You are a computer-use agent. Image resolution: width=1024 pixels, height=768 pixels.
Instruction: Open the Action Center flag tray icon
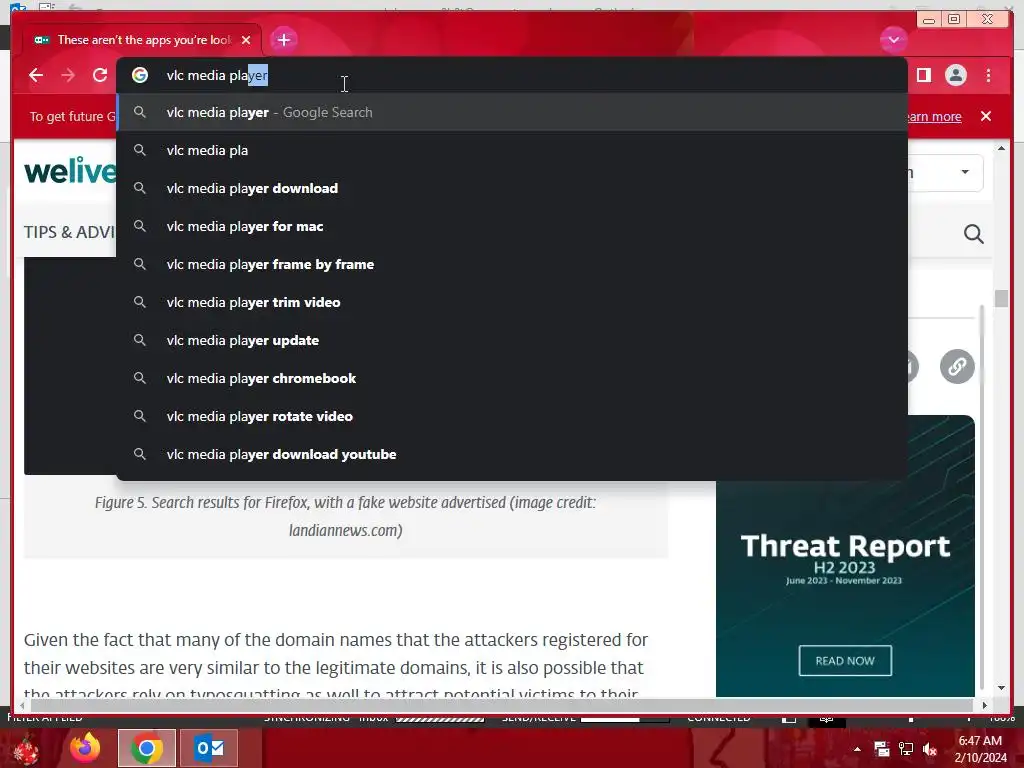(882, 749)
